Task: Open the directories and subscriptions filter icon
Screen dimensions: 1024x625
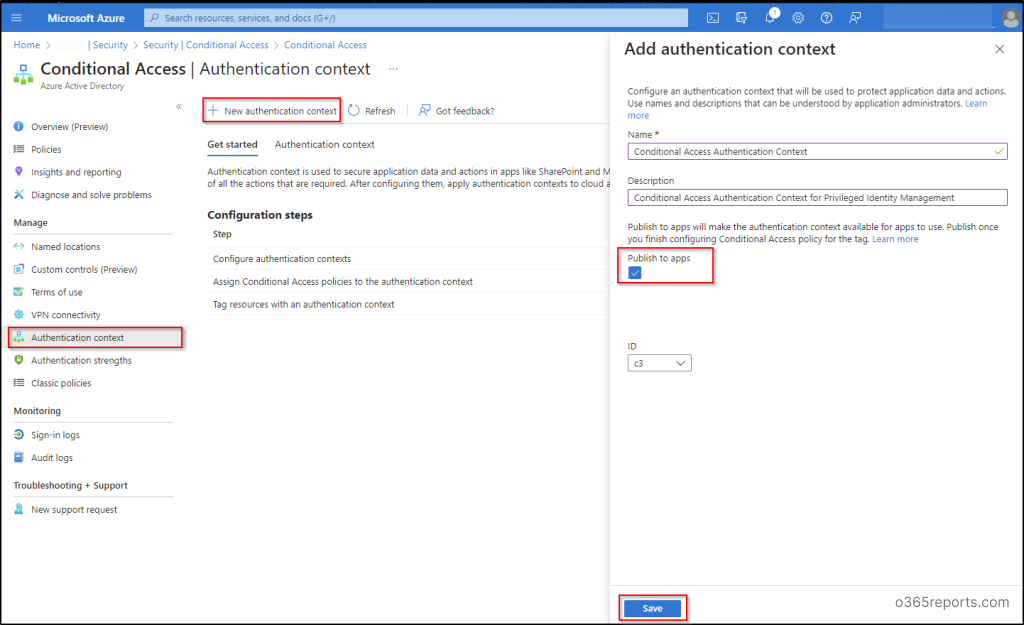Action: (x=741, y=18)
